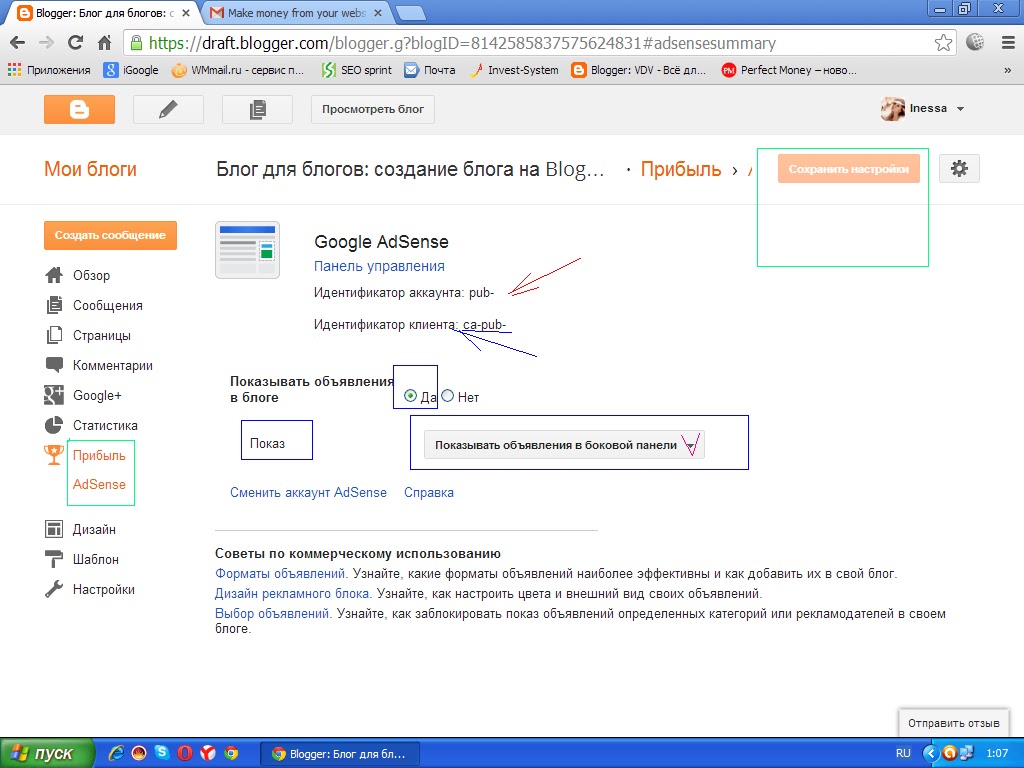Open the Форматы объявлений link
This screenshot has width=1024, height=768.
[280, 573]
